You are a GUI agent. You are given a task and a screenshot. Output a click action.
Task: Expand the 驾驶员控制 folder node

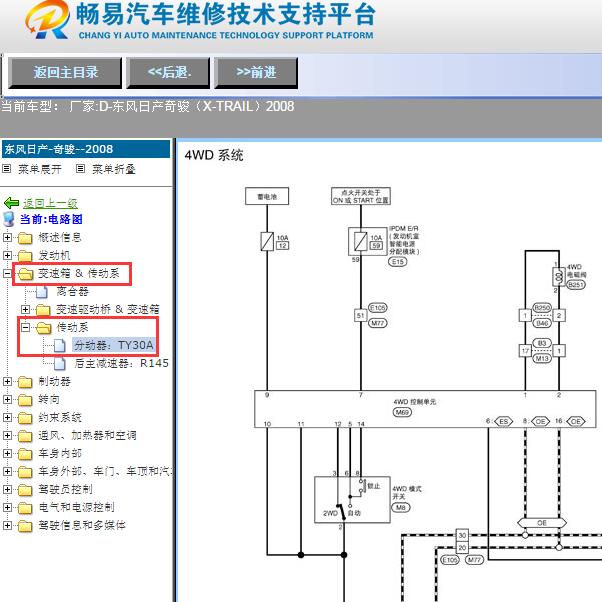pyautogui.click(x=7, y=489)
